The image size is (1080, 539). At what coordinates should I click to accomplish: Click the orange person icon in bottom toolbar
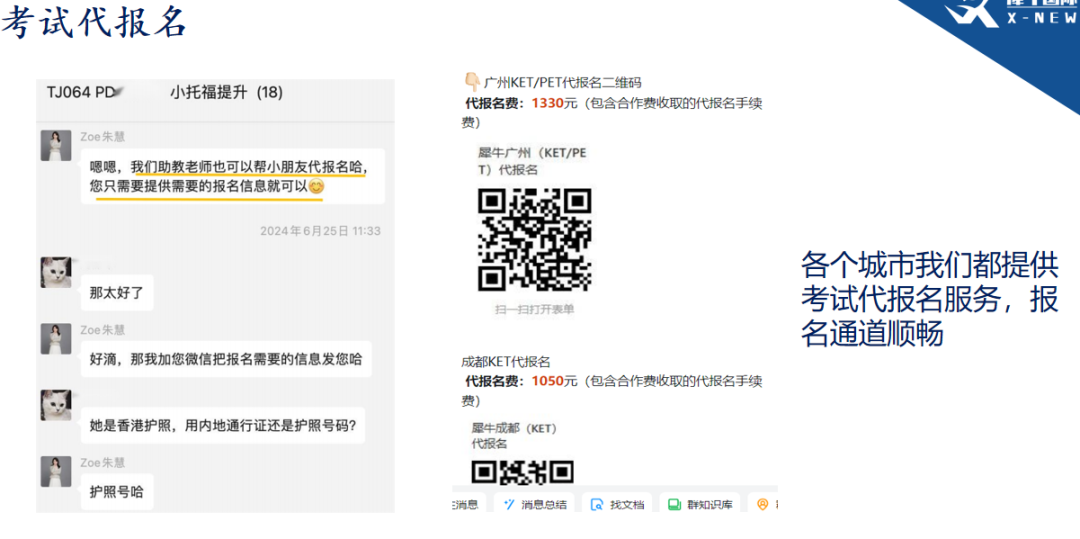click(x=763, y=505)
